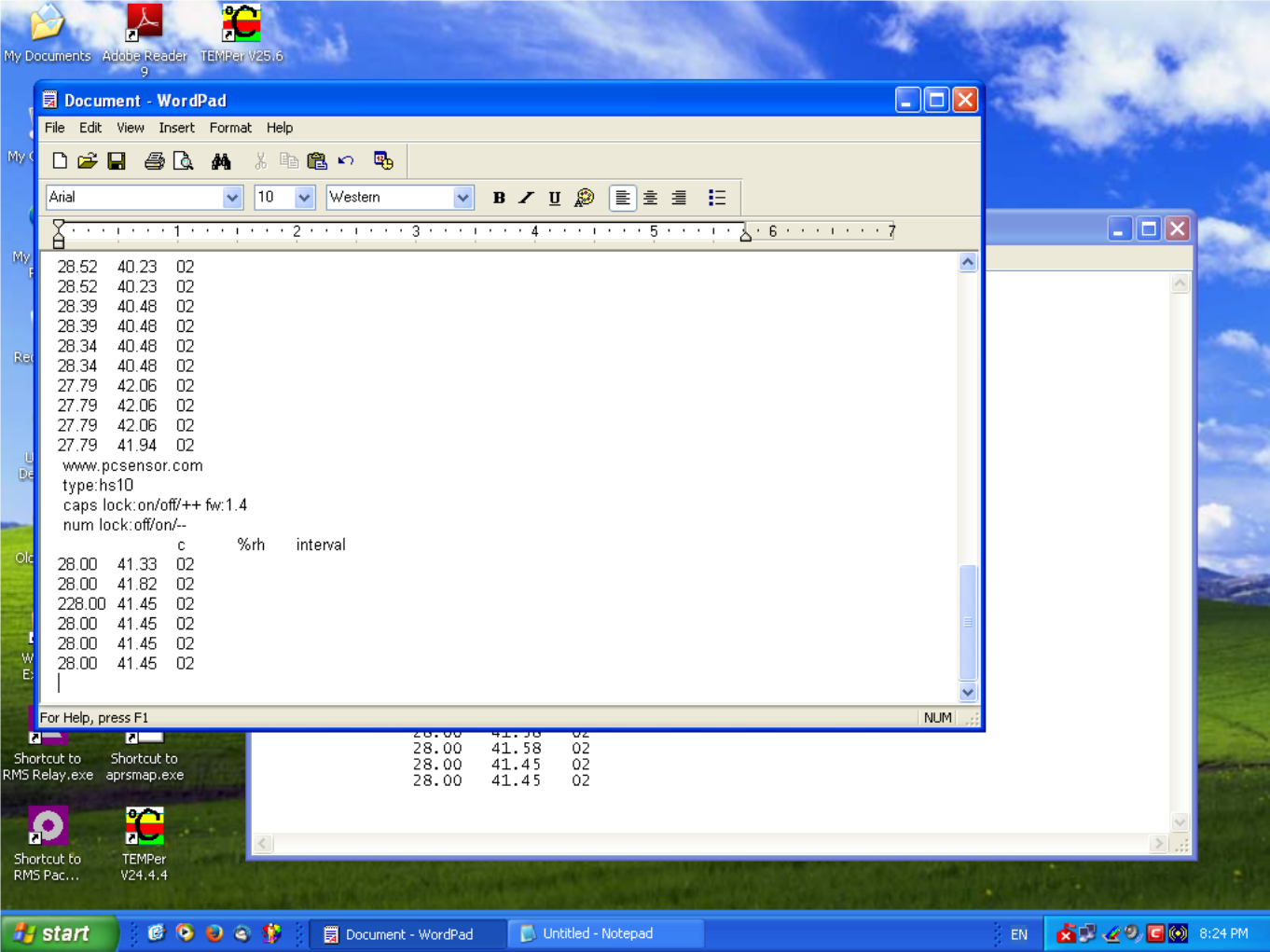Select the Find (binoculars) icon
The width and height of the screenshot is (1270, 952).
pos(221,160)
